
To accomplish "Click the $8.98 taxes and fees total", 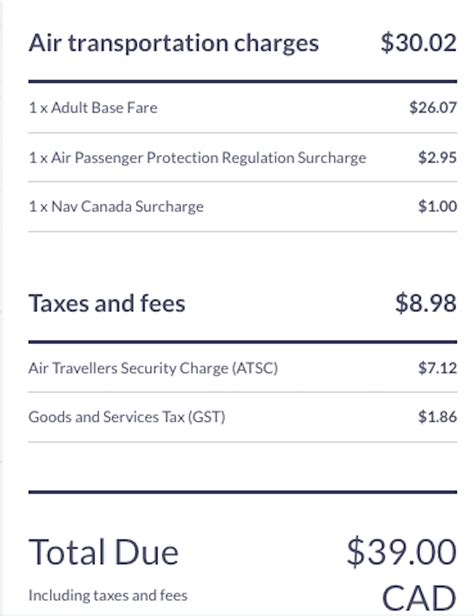I will (426, 303).
